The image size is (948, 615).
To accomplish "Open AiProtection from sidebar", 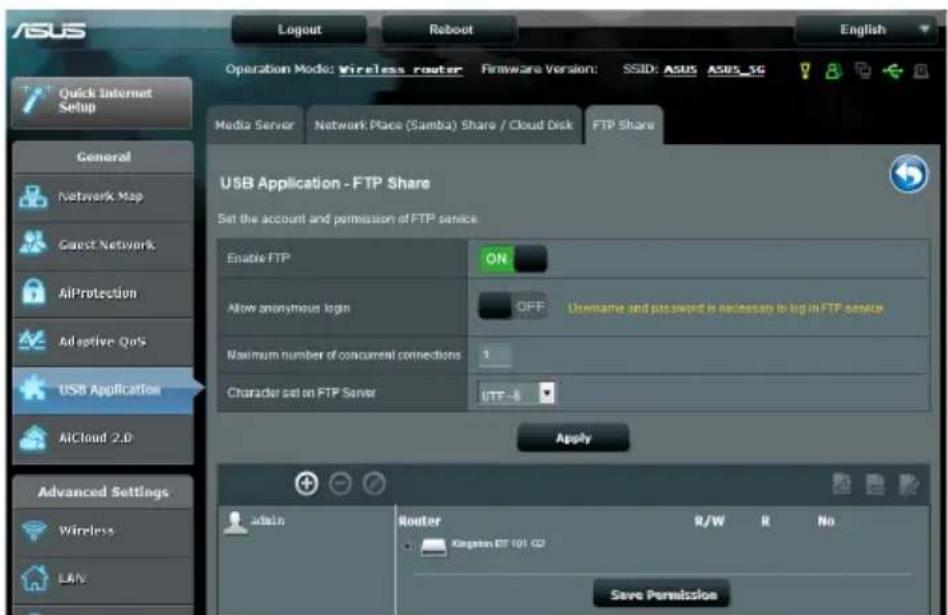I will pos(103,293).
